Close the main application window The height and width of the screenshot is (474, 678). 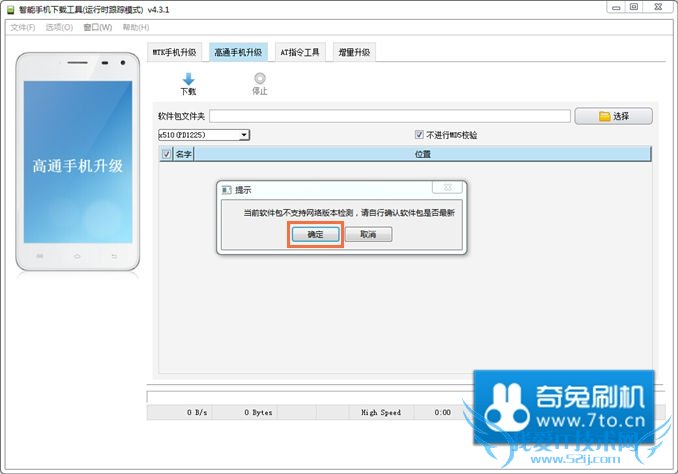[658, 7]
